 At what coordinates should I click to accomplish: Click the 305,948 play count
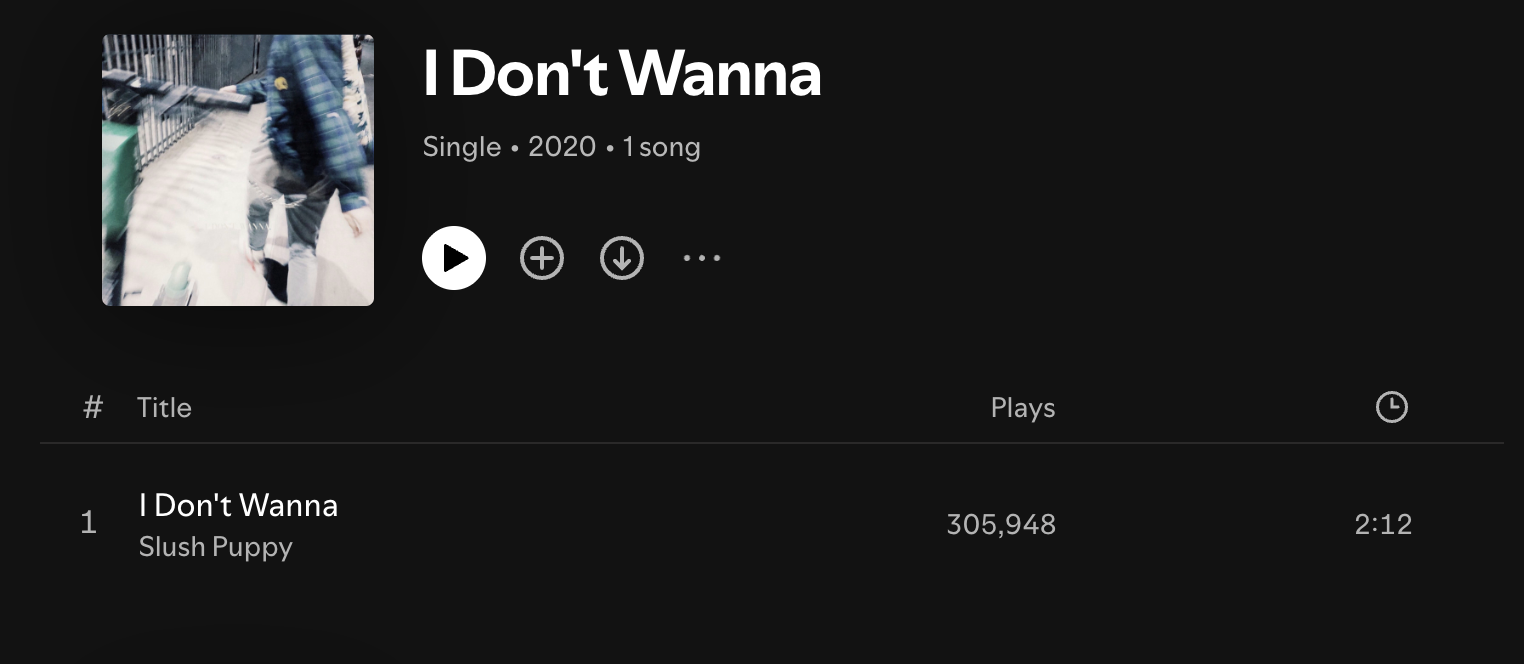(x=1001, y=524)
